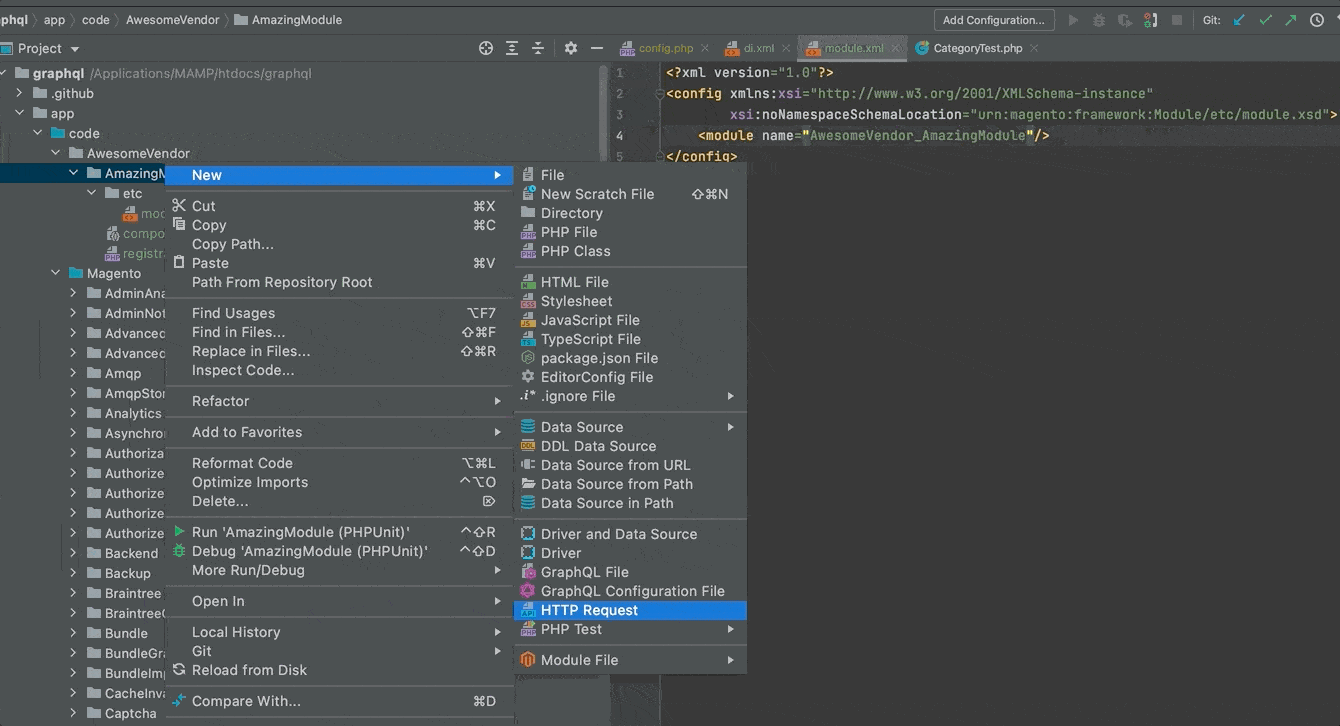1340x726 pixels.
Task: Click the Expand All icon in Project panel
Action: [512, 48]
